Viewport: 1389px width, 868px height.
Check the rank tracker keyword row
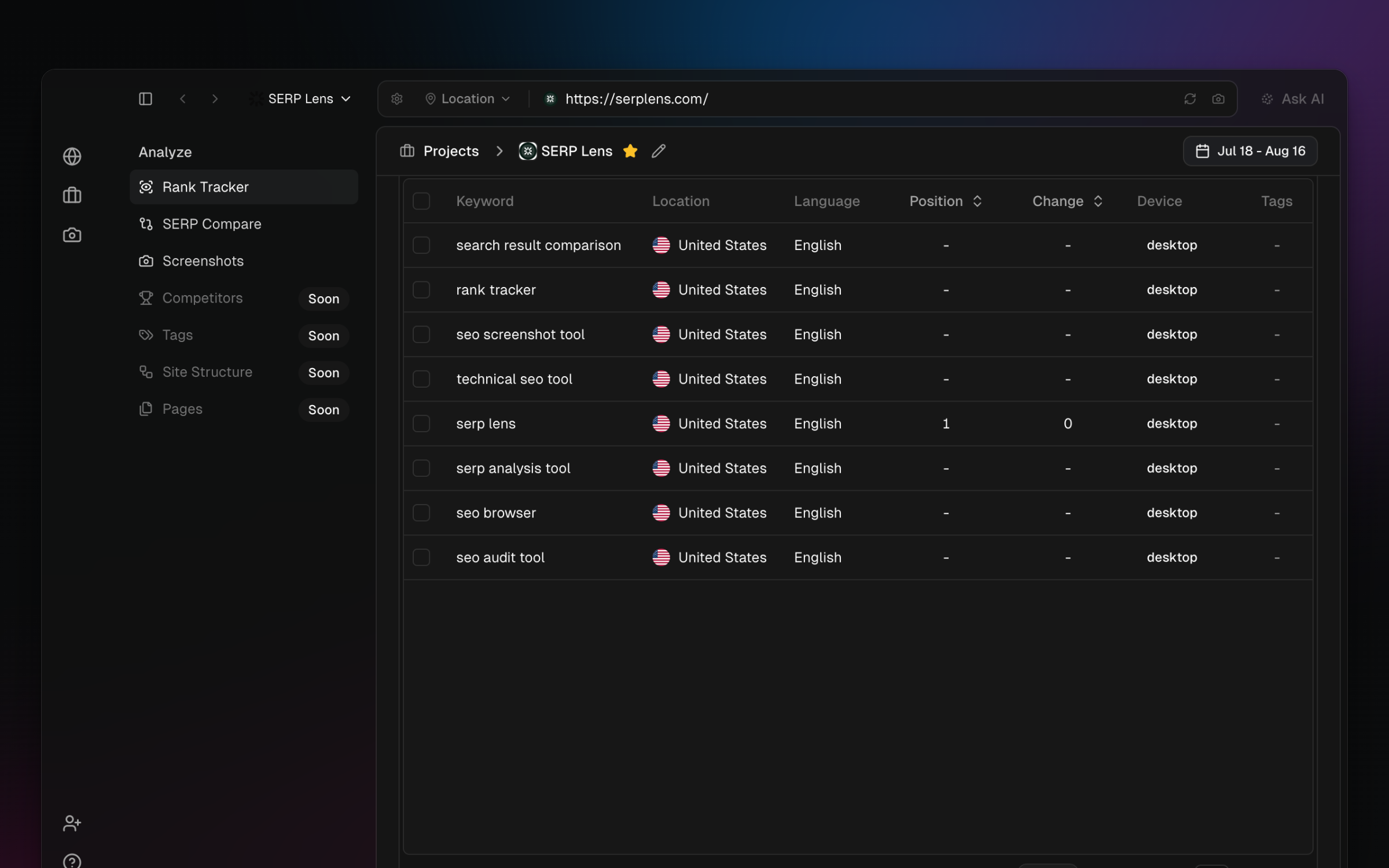(421, 290)
